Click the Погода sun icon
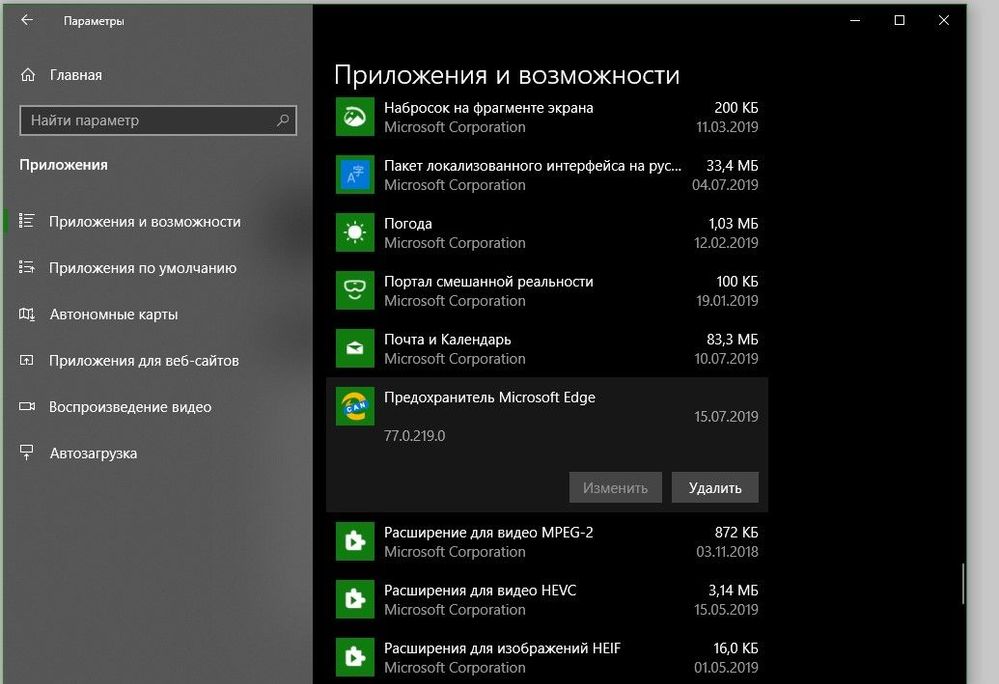Viewport: 999px width, 684px height. 355,232
